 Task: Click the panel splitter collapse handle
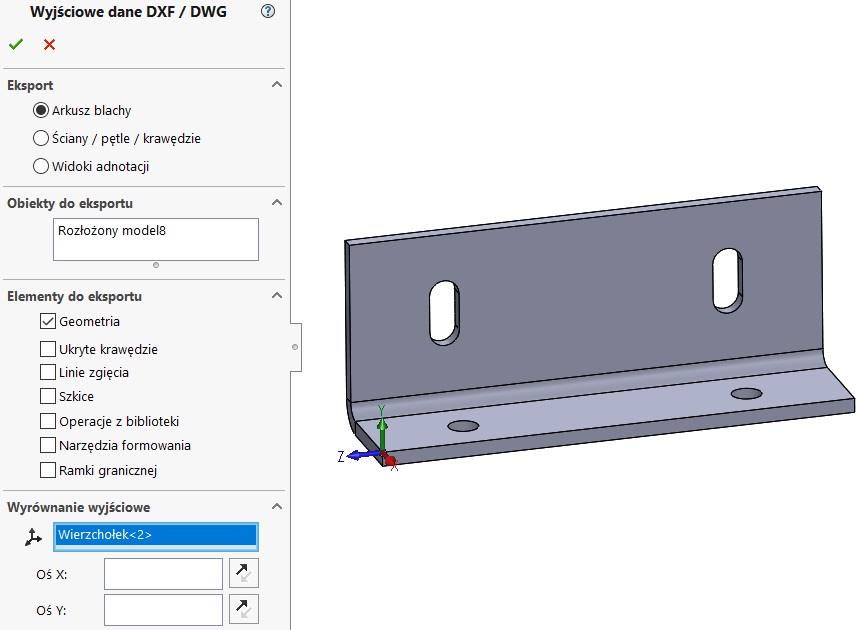(295, 347)
